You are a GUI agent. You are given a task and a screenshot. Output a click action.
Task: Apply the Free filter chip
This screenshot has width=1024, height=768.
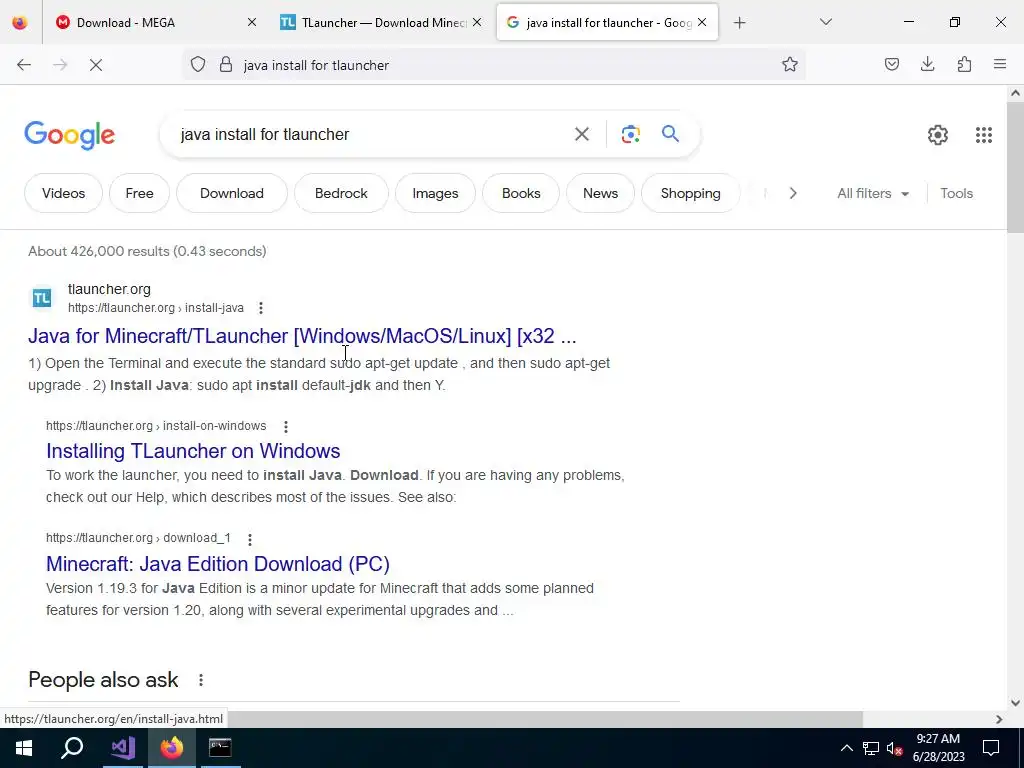click(139, 193)
